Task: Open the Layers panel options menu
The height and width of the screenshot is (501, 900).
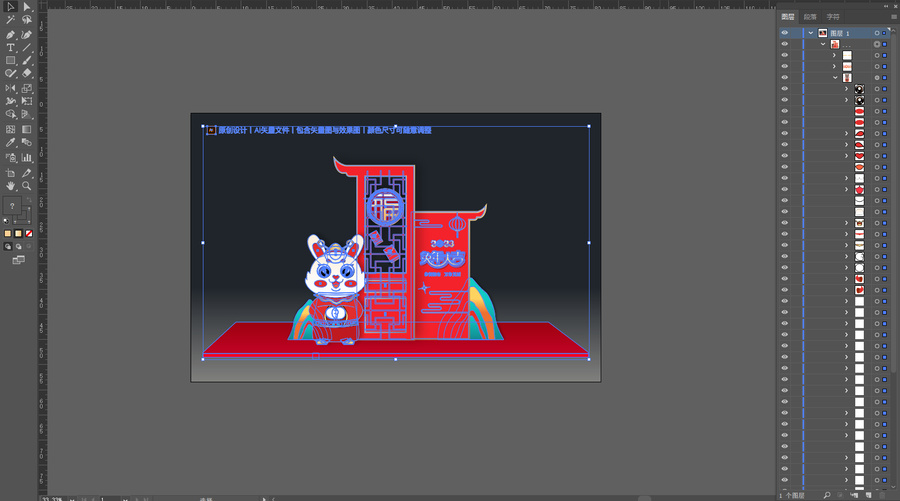Action: [x=893, y=17]
